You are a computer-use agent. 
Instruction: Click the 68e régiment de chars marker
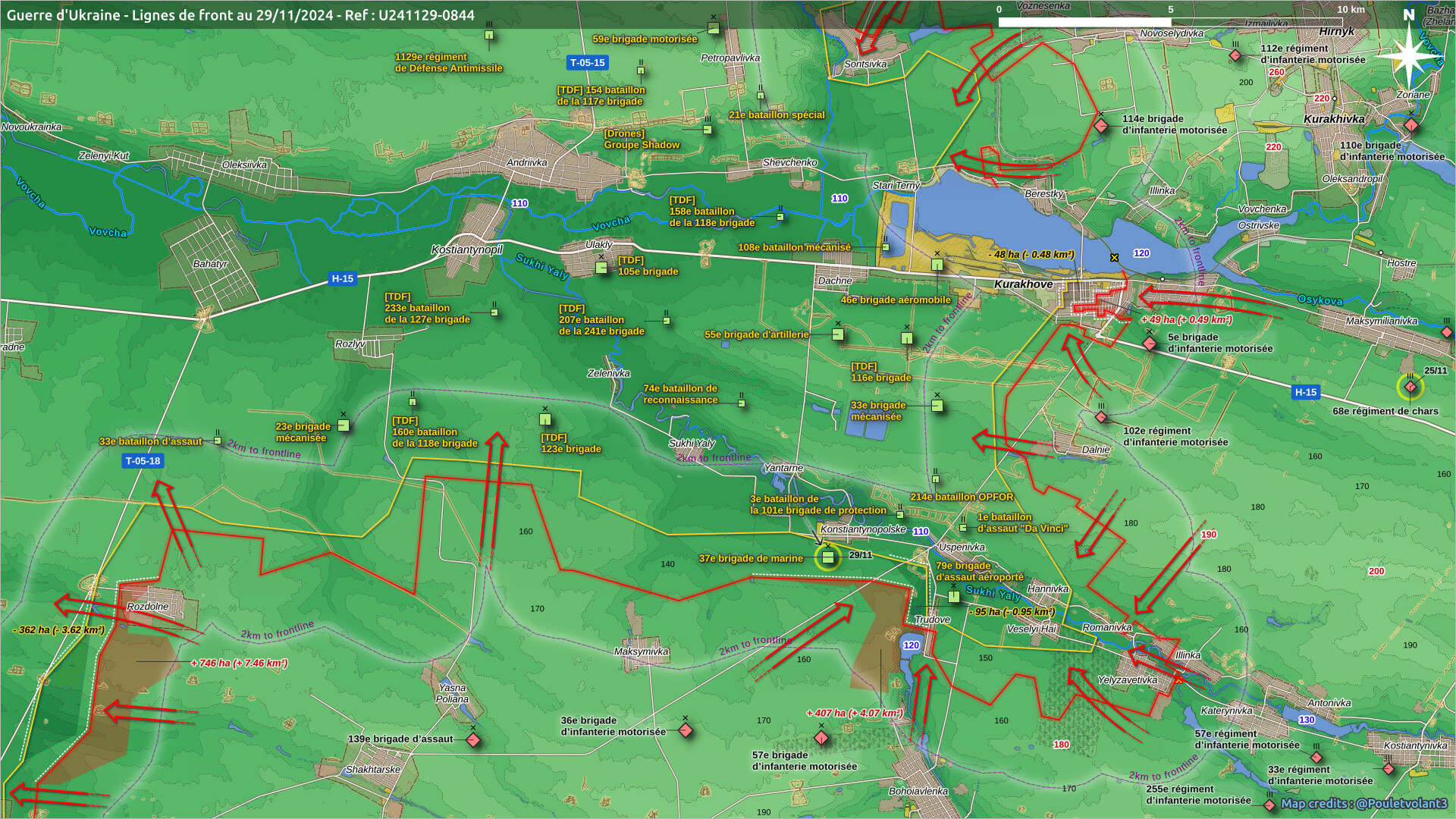point(1410,388)
